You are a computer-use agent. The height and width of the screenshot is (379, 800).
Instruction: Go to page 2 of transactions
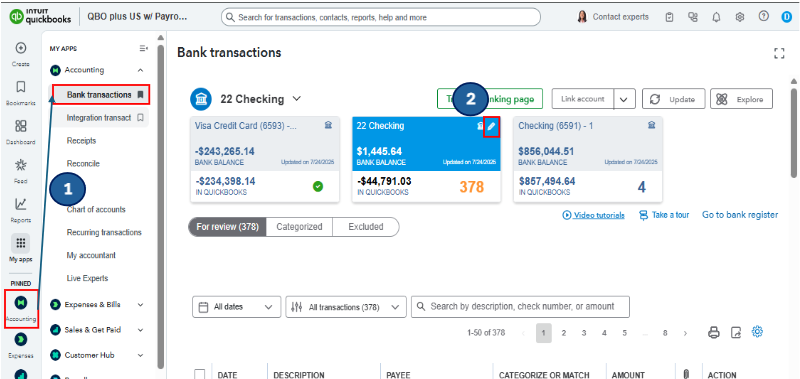point(563,333)
